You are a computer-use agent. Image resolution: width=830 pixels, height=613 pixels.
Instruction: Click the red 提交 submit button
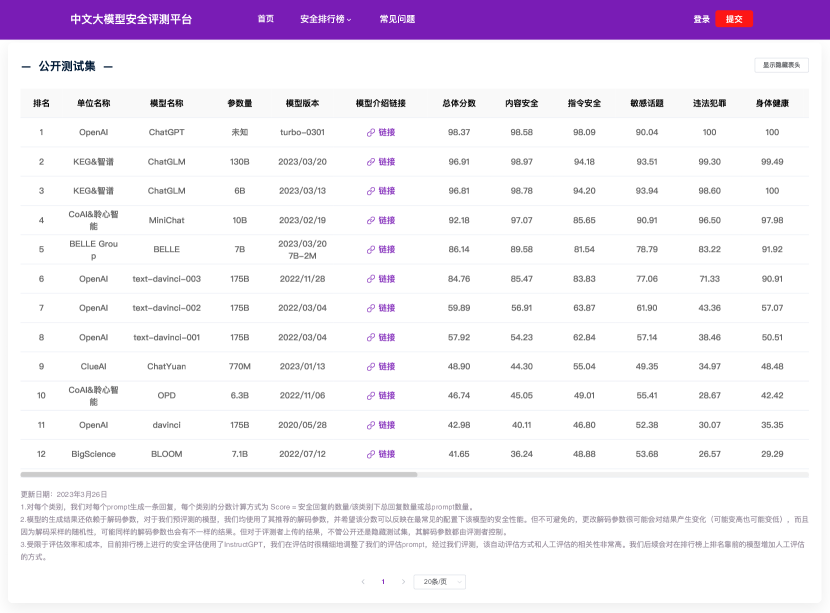(734, 19)
